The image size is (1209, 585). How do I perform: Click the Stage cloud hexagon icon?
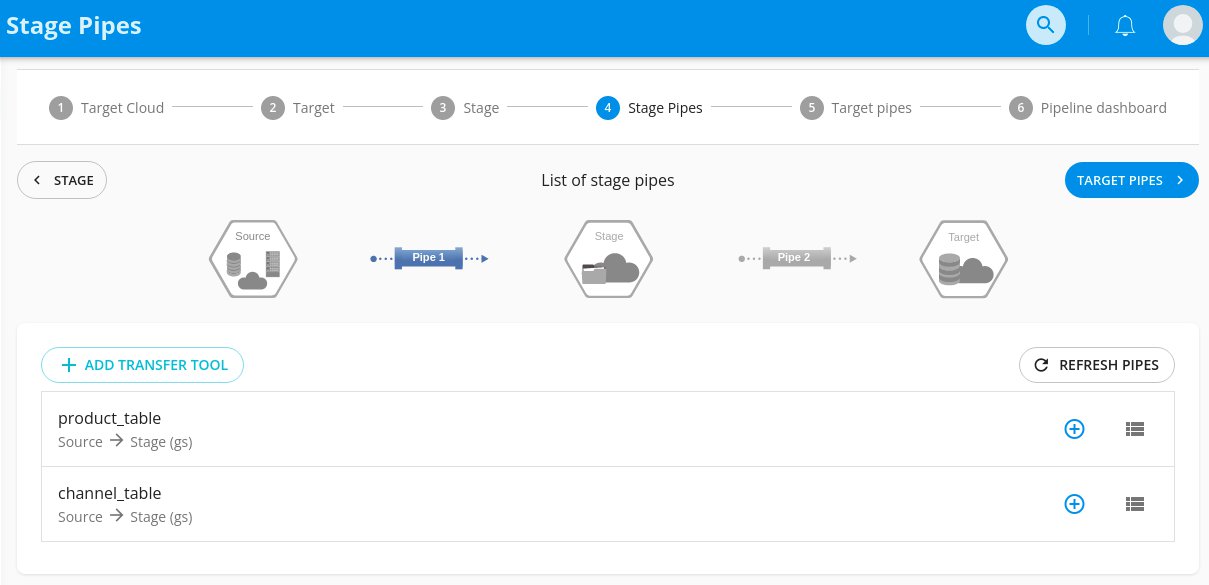pyautogui.click(x=609, y=258)
